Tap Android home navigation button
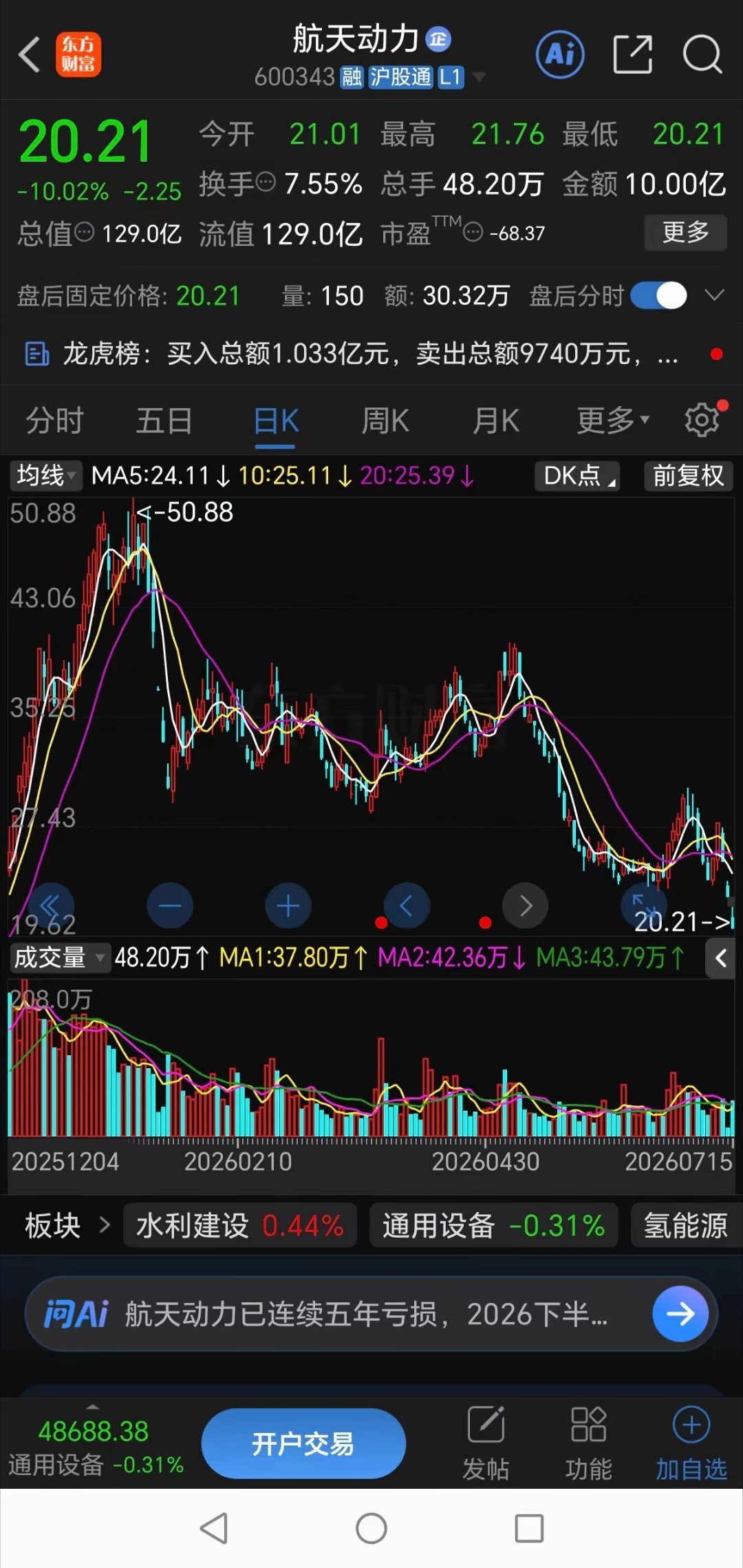This screenshot has width=743, height=1568. (x=371, y=1528)
